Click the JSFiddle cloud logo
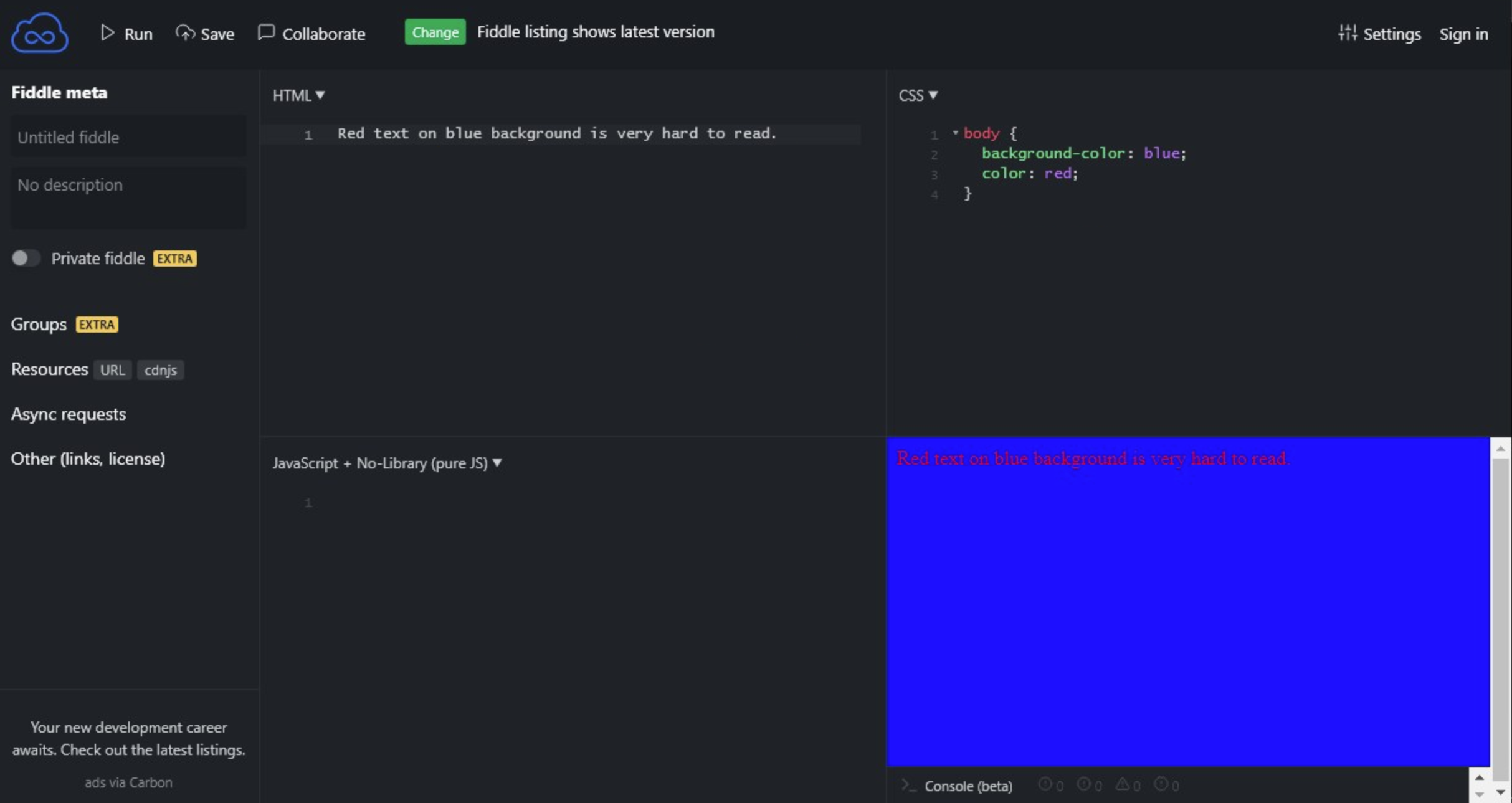Image resolution: width=1512 pixels, height=803 pixels. pos(40,33)
